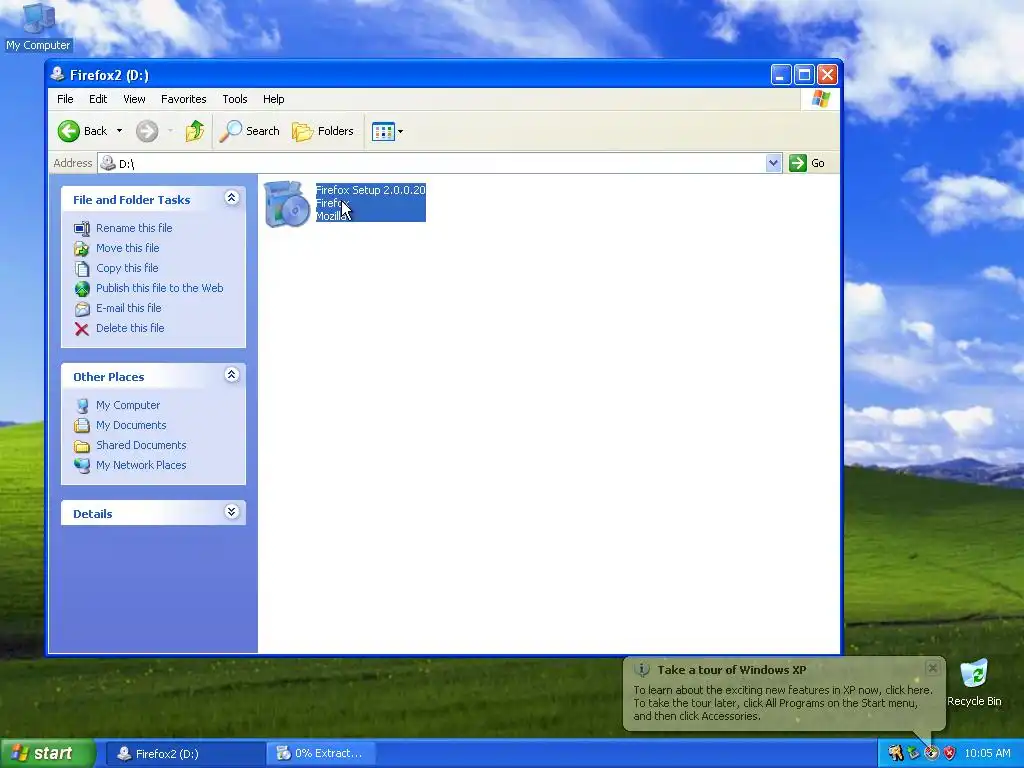Collapse the Other Places panel
Image resolution: width=1024 pixels, height=768 pixels.
[x=231, y=375]
